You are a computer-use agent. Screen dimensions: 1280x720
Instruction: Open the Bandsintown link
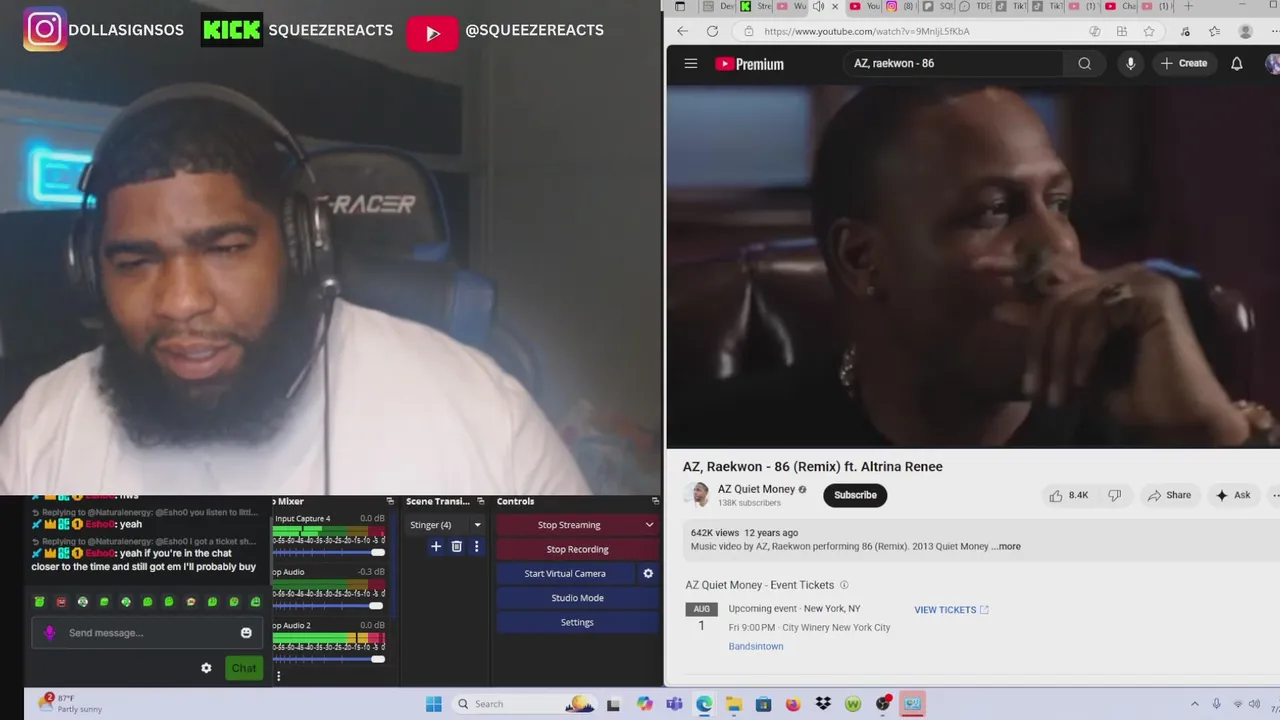point(756,646)
